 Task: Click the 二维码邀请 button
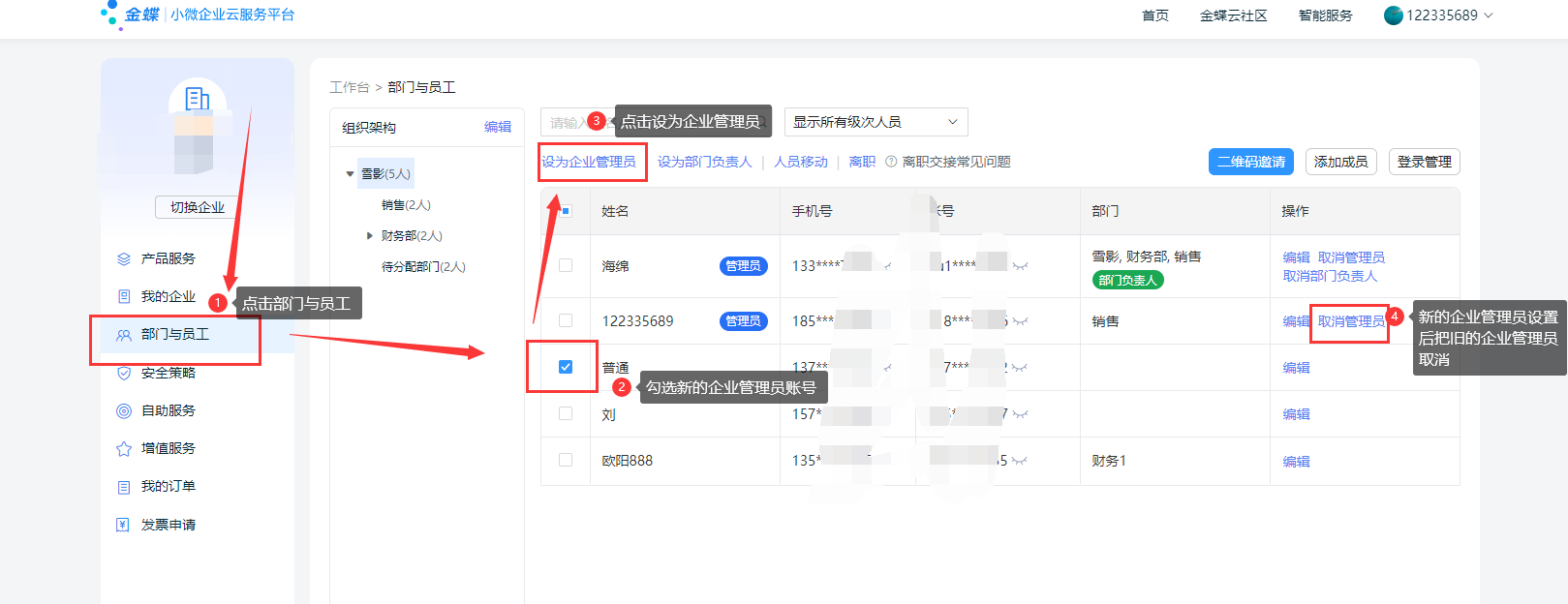(x=1251, y=162)
